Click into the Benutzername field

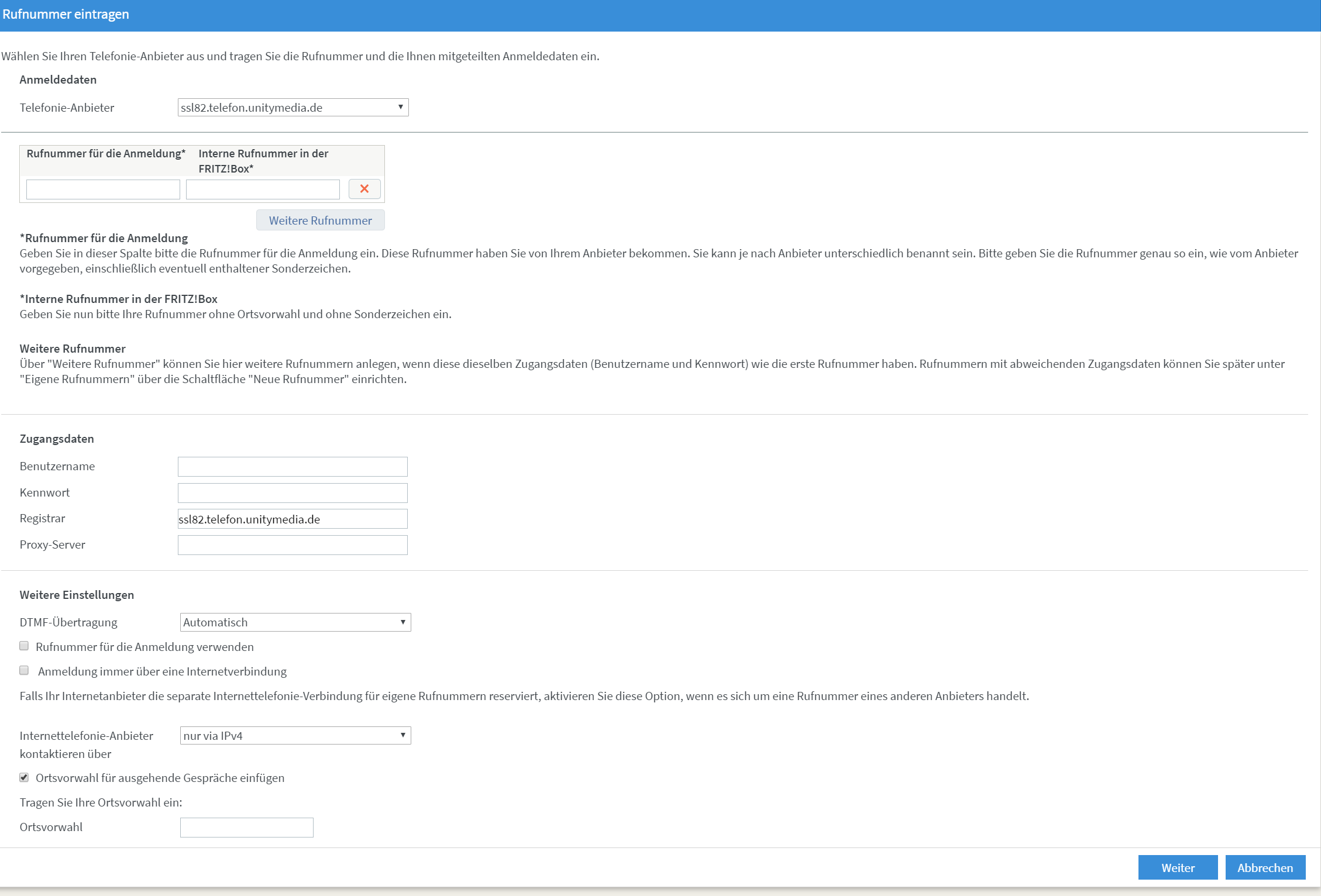pyautogui.click(x=293, y=467)
